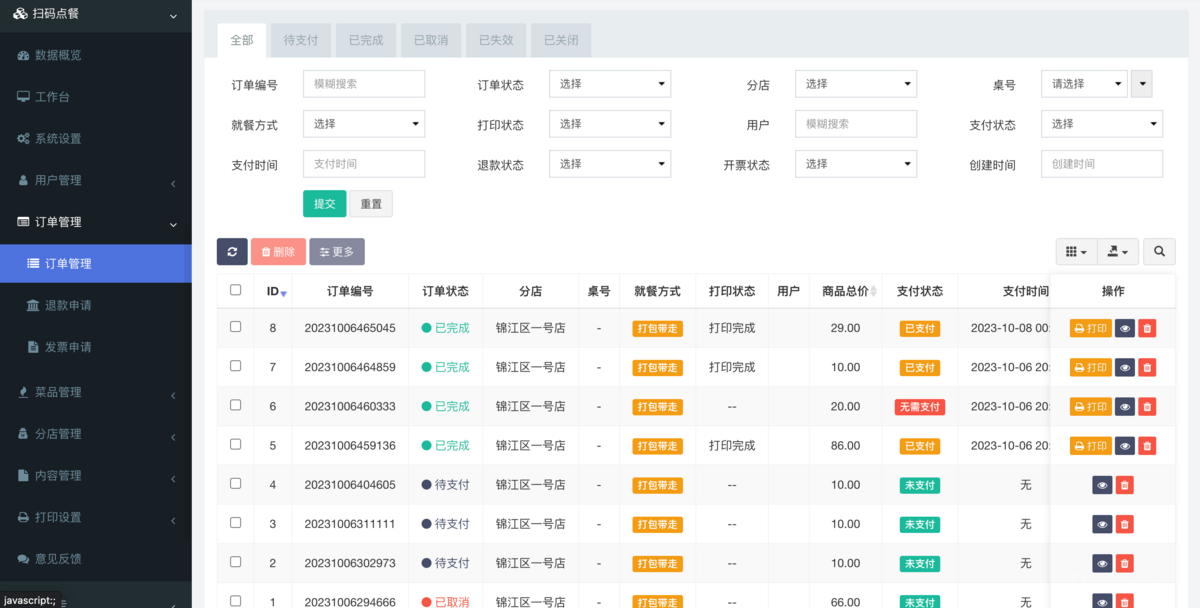Click the 打印 icon for order 20231006464859

coord(1089,367)
